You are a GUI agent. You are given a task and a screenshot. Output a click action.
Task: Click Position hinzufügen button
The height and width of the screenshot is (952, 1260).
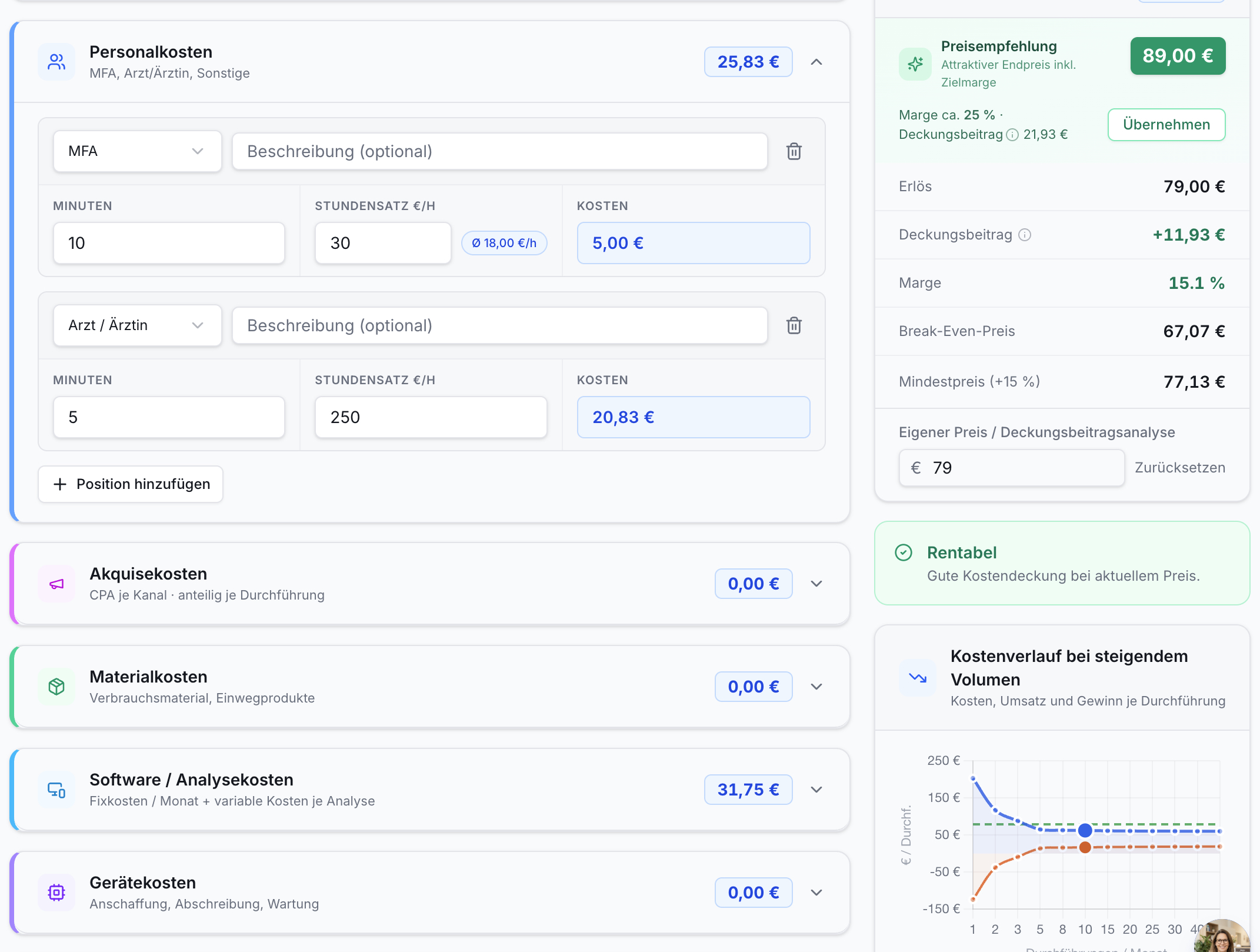(x=131, y=484)
